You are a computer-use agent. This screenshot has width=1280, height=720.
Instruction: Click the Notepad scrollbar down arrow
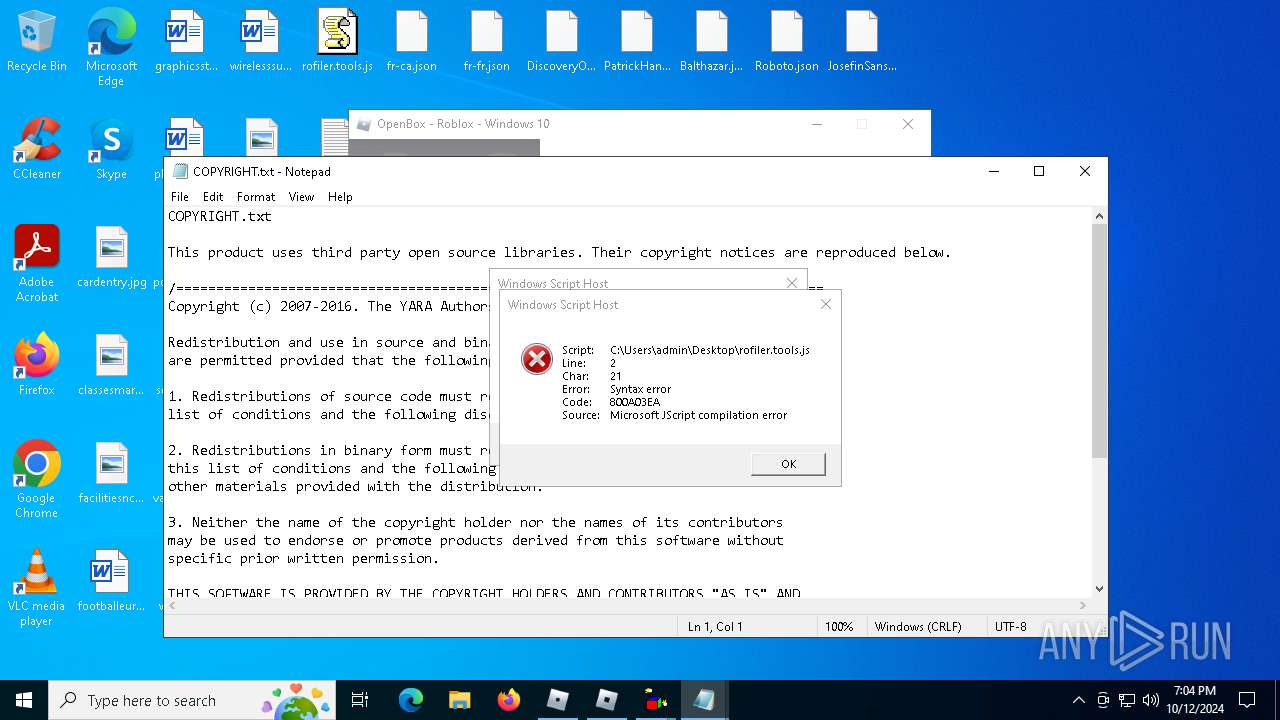pos(1099,589)
